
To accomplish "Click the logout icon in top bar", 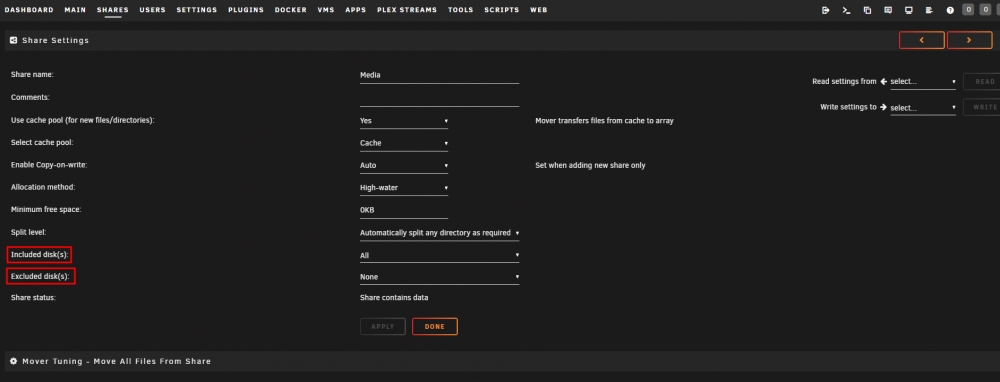I will pos(826,10).
